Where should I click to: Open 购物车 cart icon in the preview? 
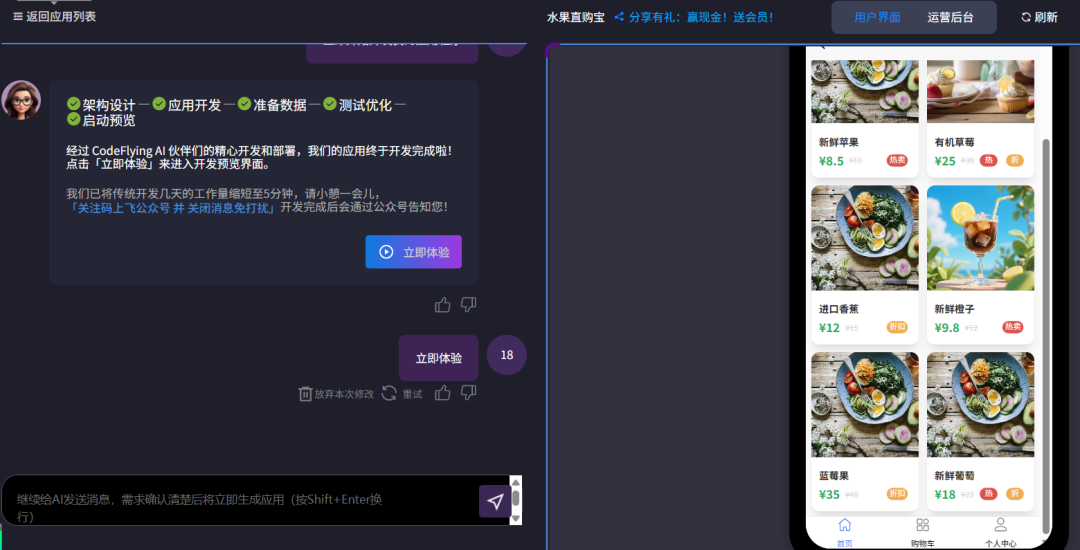[x=922, y=525]
